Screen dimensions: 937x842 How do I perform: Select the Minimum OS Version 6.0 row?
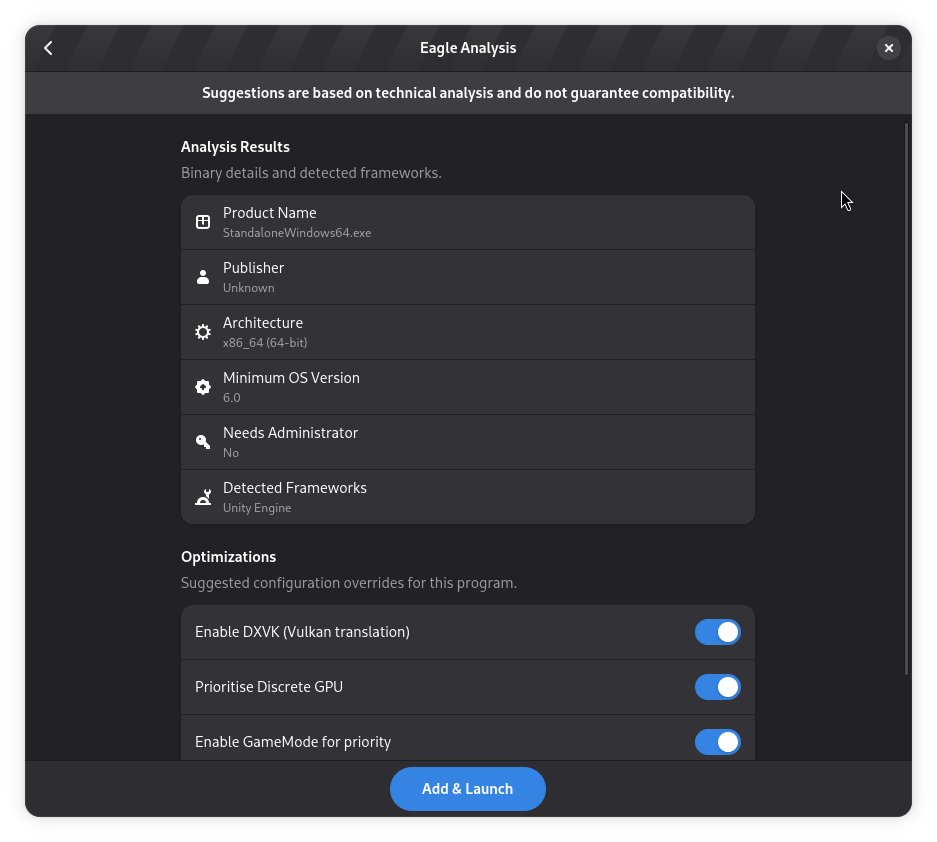pyautogui.click(x=468, y=387)
